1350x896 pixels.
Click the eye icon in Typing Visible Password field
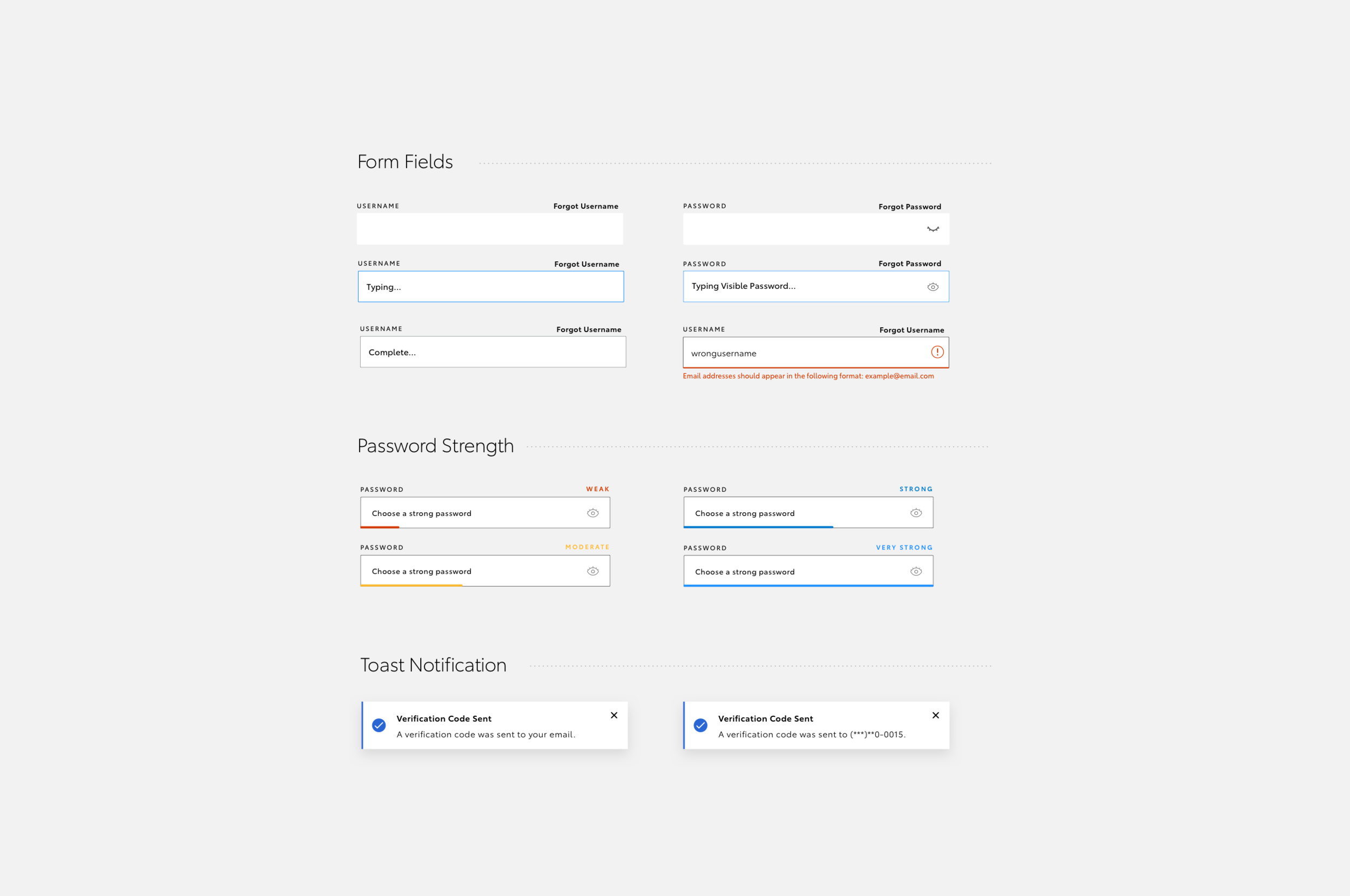point(932,286)
